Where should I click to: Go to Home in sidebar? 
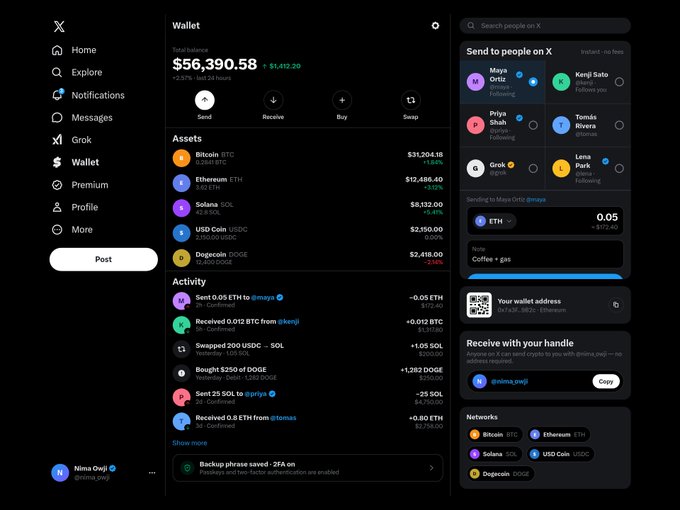(x=74, y=50)
